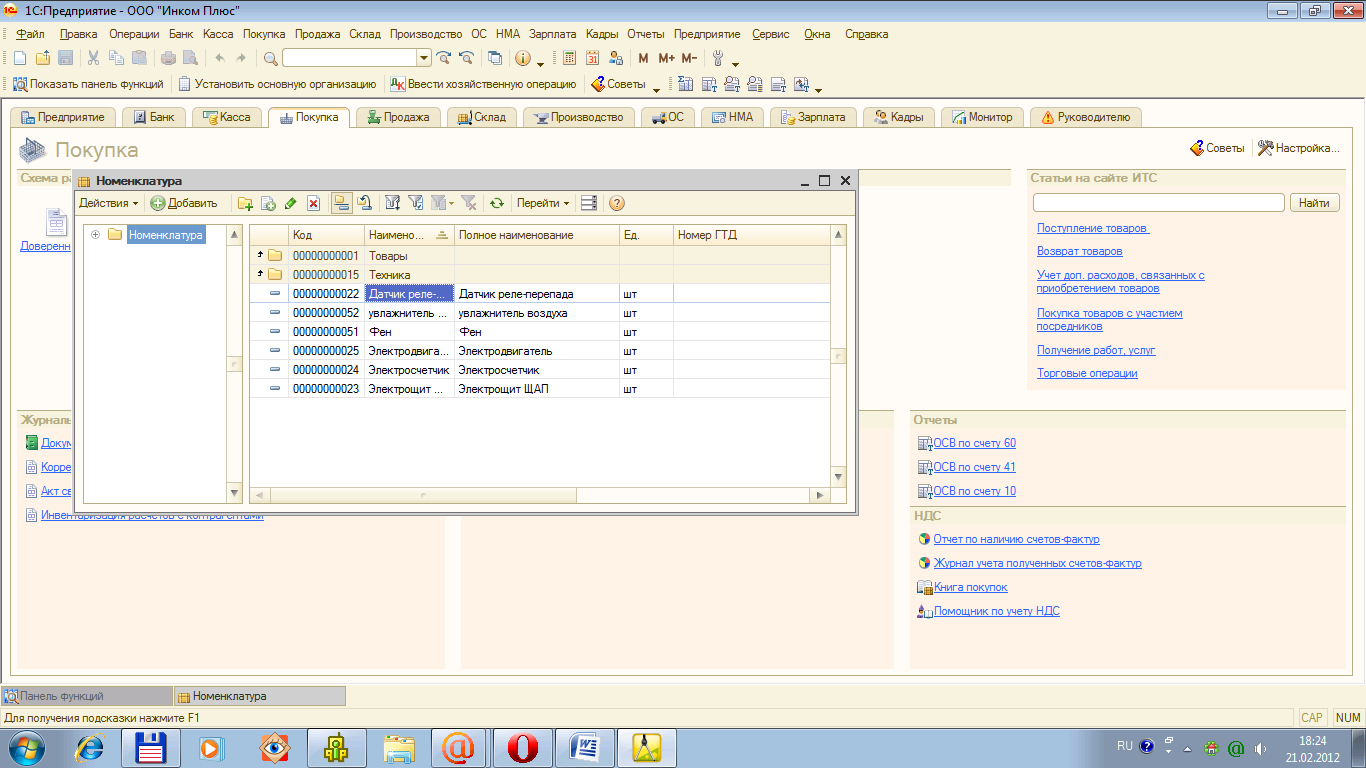Open the search field dropdown arrow in toolbar
The height and width of the screenshot is (768, 1366).
coord(423,58)
